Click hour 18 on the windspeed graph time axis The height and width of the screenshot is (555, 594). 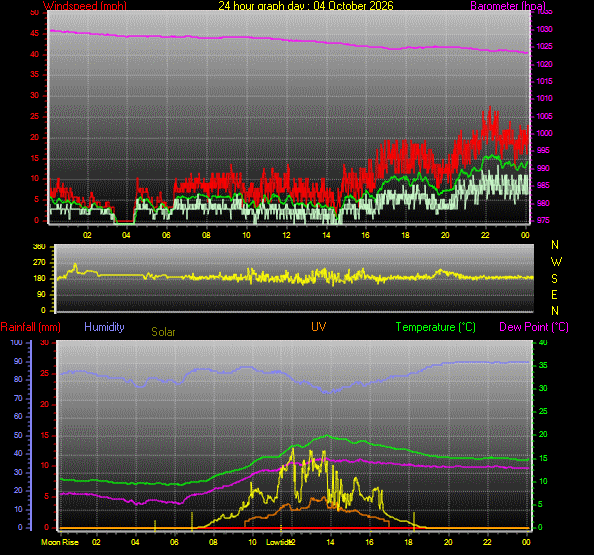point(405,235)
